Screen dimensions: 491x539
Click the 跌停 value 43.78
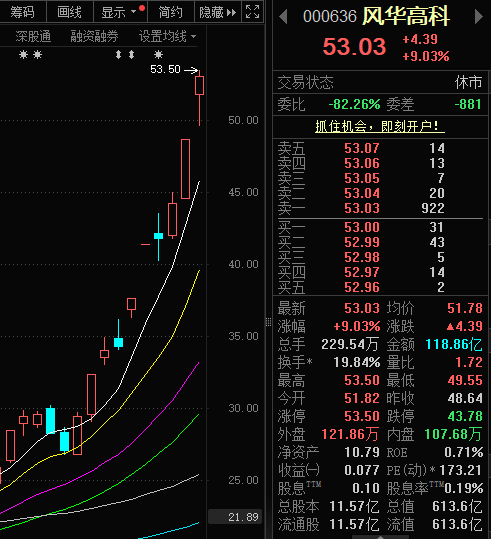click(x=465, y=416)
